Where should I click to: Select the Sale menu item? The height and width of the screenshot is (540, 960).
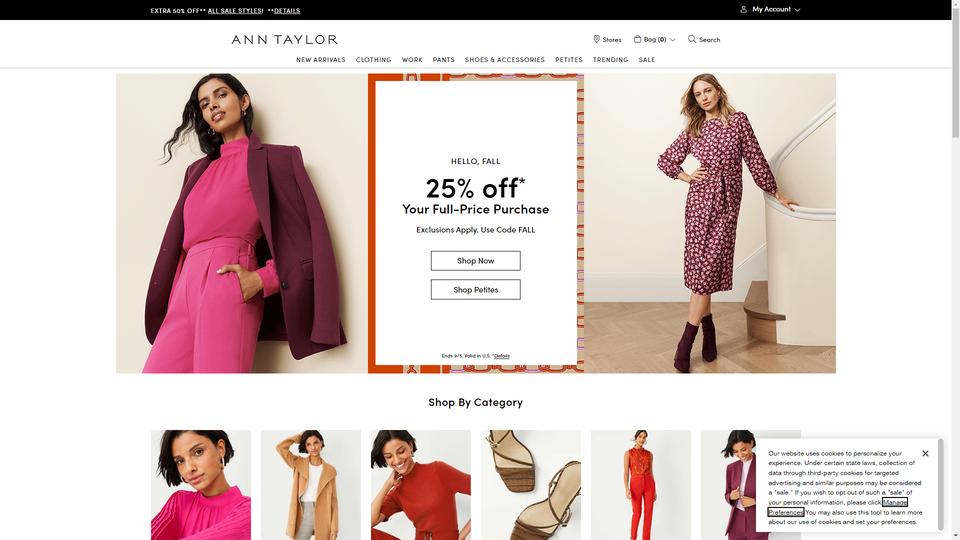tap(647, 60)
